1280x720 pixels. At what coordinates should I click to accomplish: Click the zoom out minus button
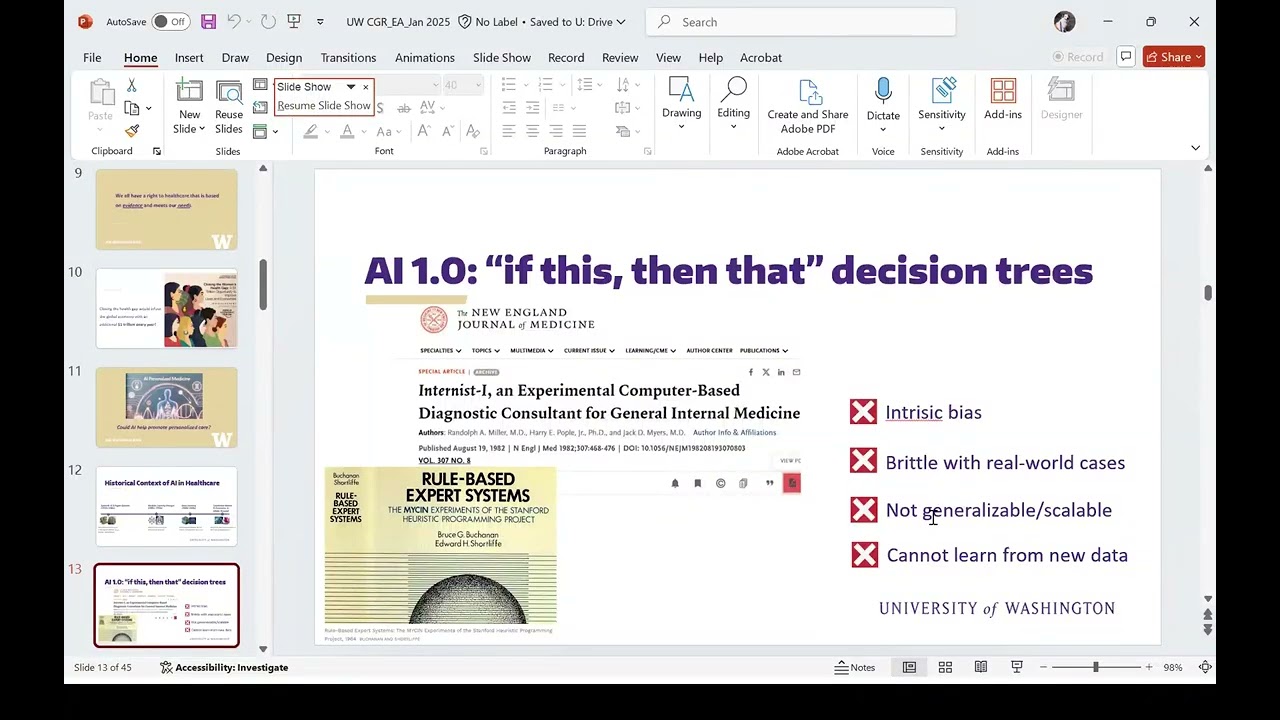1042,667
